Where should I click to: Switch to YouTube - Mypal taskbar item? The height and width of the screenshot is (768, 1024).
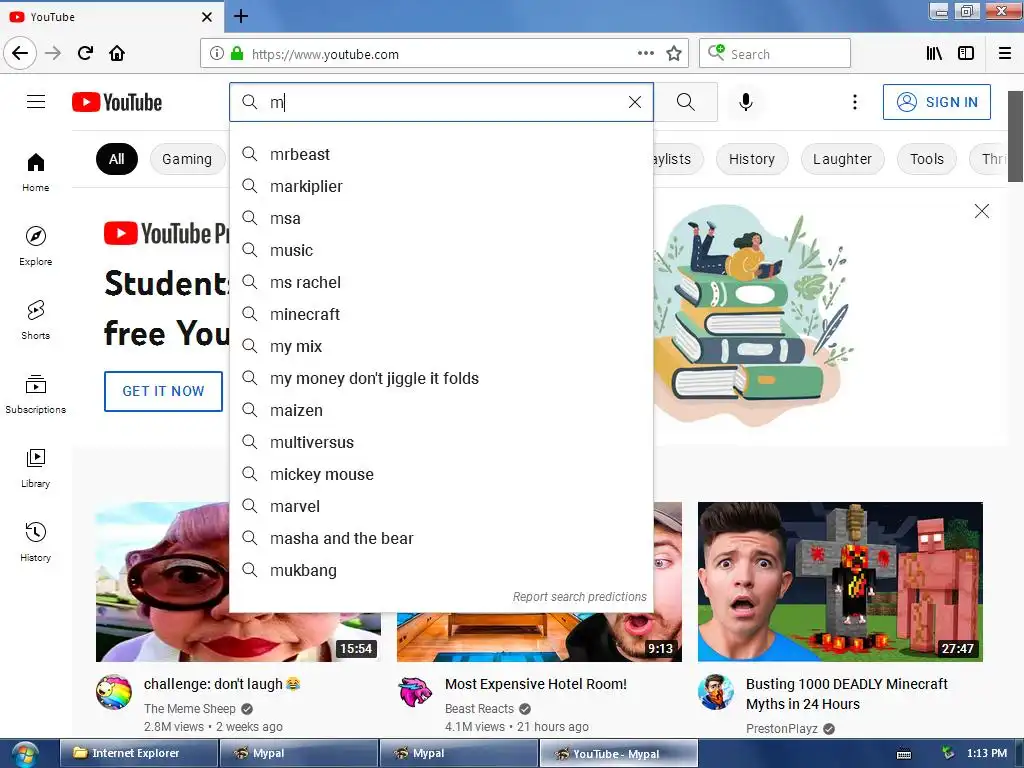(x=618, y=754)
